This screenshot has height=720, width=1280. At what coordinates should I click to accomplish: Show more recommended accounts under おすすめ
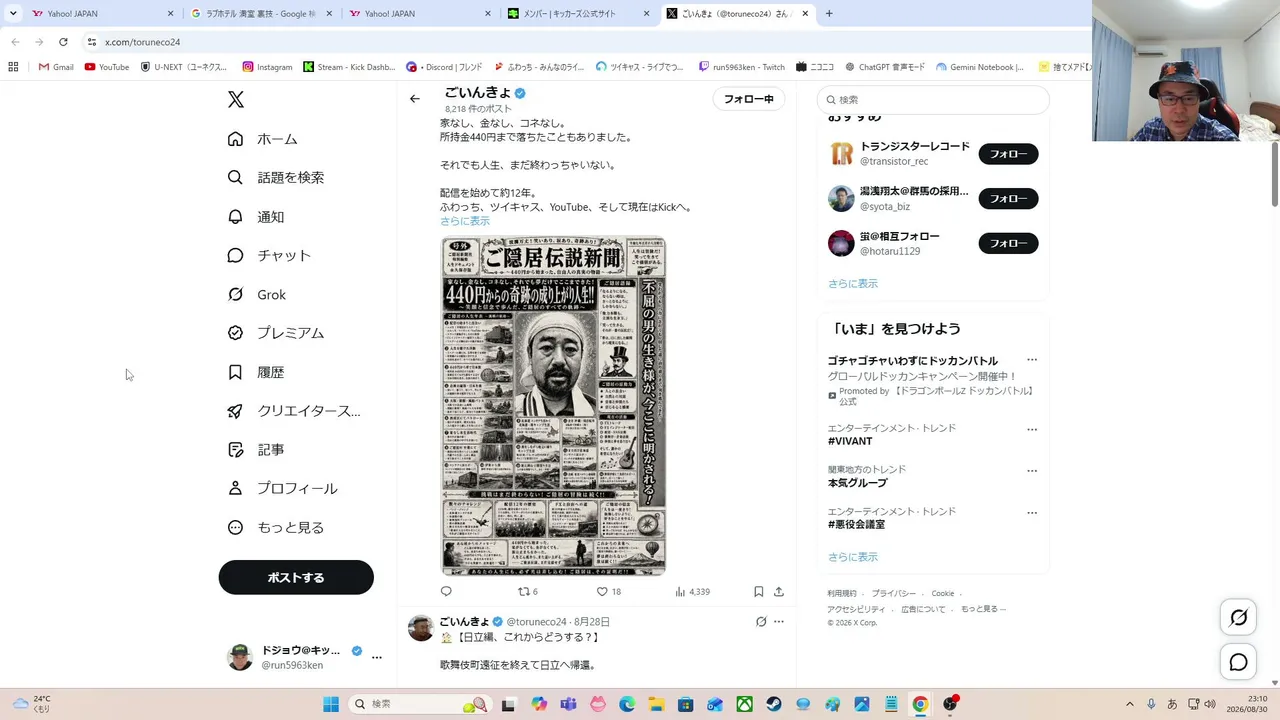pos(853,283)
